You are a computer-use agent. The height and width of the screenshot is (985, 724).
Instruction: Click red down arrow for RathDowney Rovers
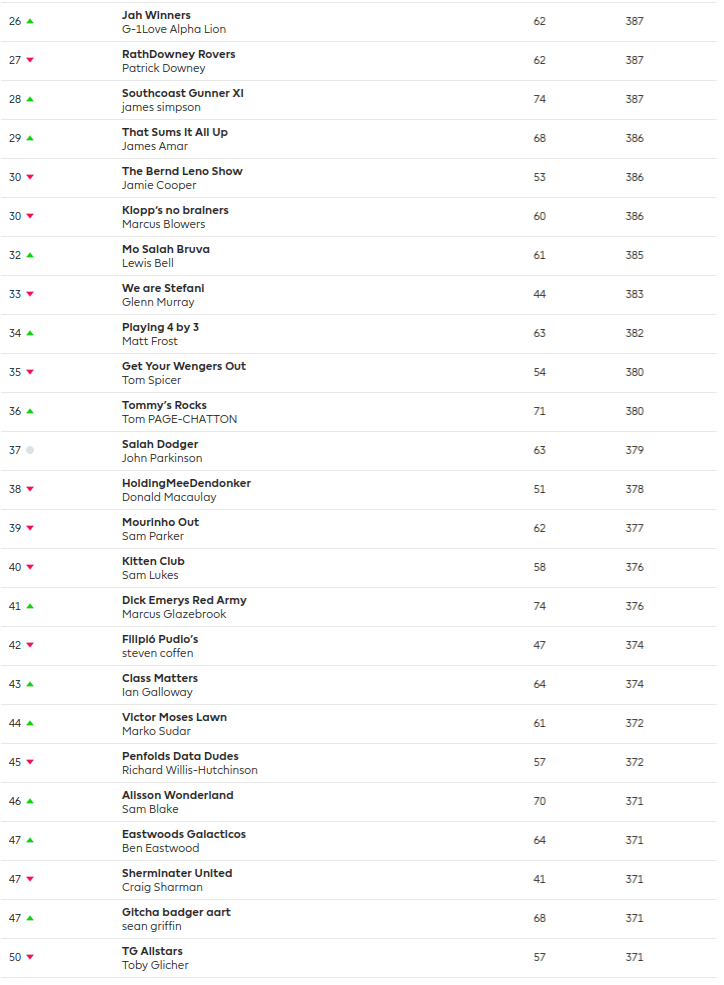coord(30,60)
